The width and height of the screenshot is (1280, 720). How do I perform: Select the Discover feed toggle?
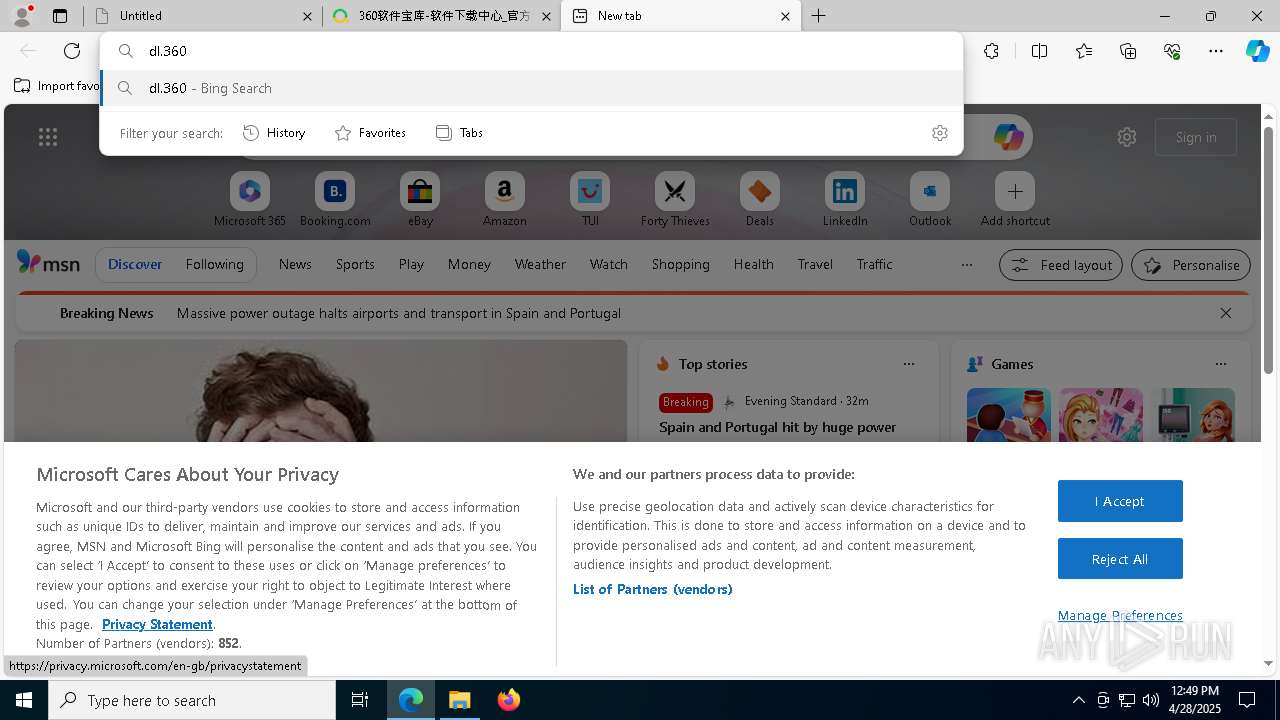tap(135, 264)
